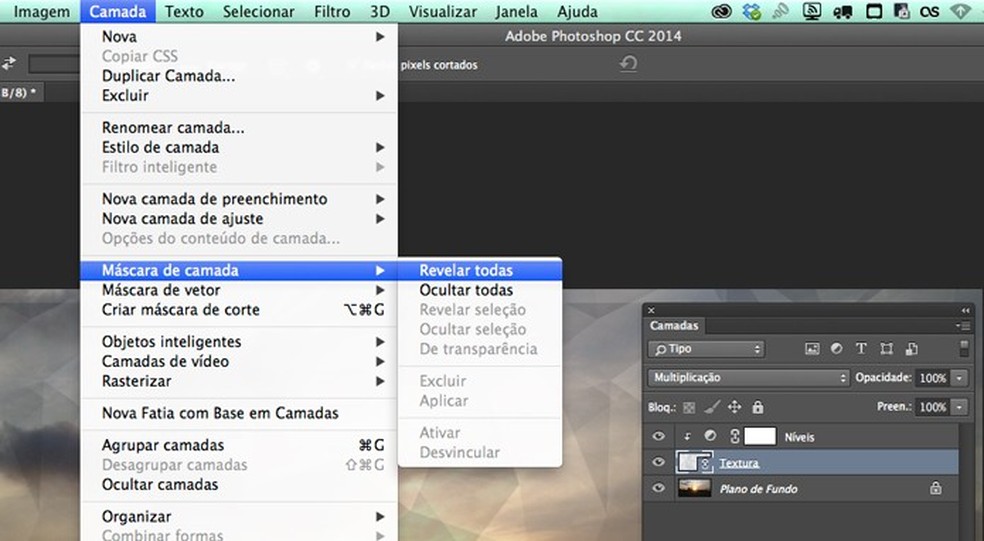
Task: Click the screen sharing monitor icon in menu bar
Action: click(811, 11)
